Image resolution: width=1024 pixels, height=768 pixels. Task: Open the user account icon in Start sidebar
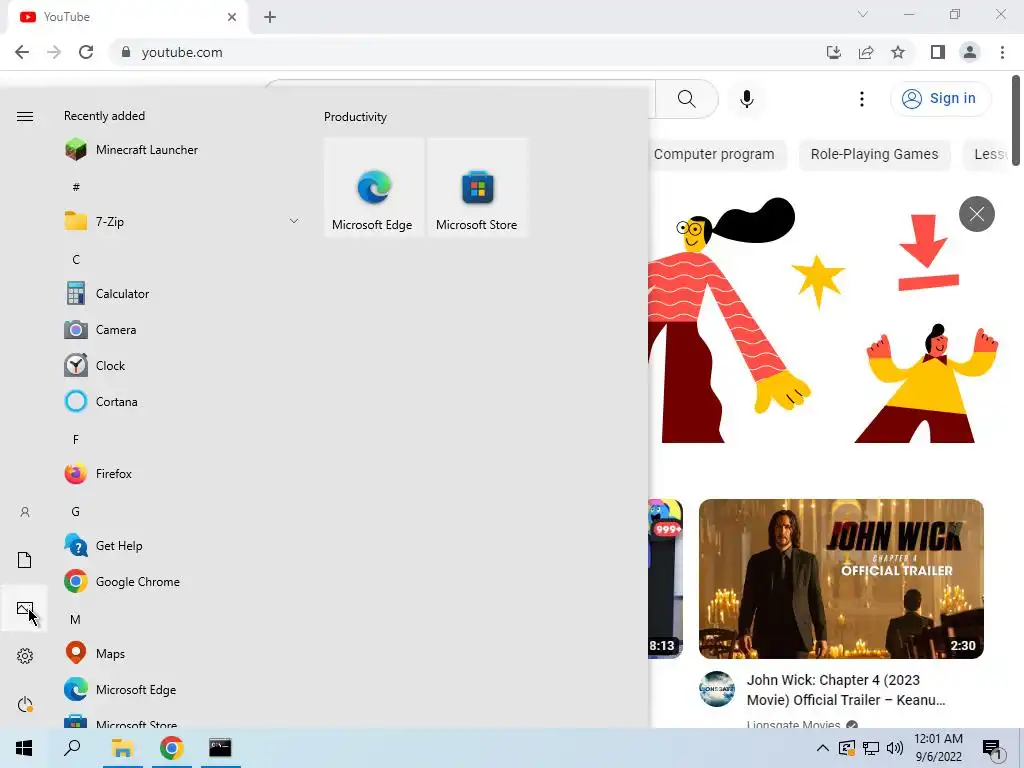25,512
